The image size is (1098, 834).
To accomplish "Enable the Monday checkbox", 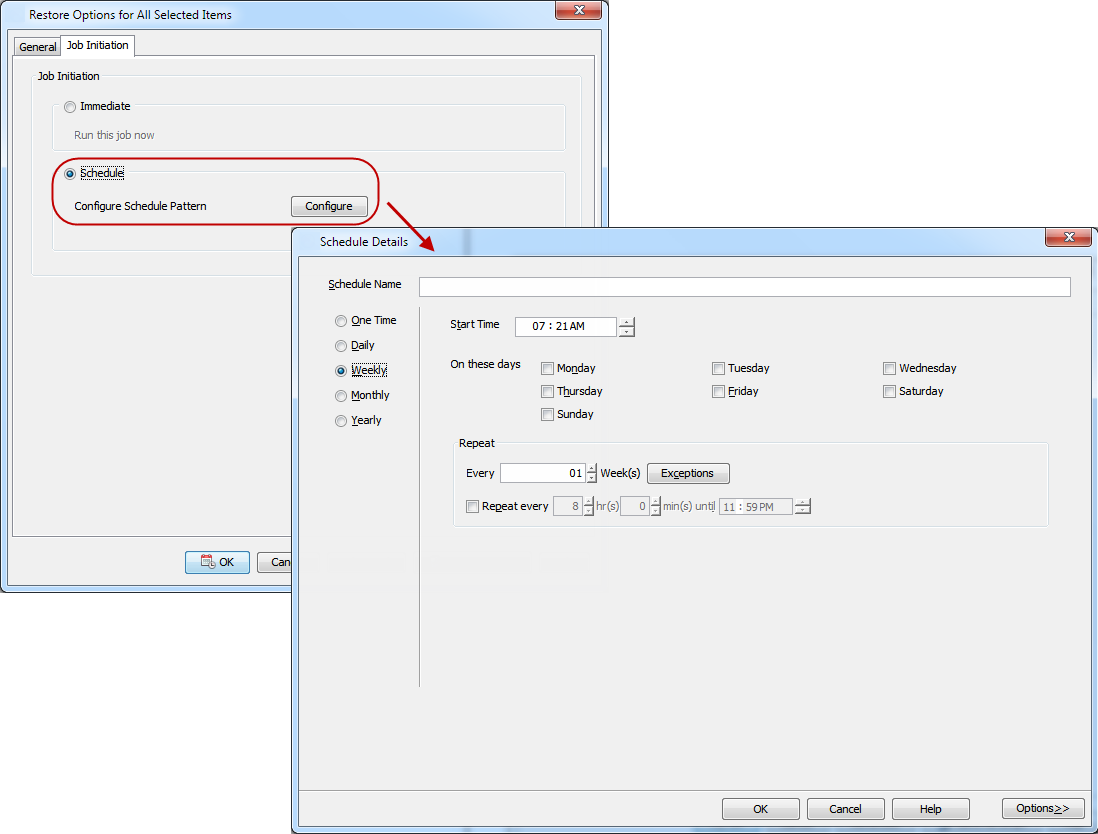I will pyautogui.click(x=547, y=368).
